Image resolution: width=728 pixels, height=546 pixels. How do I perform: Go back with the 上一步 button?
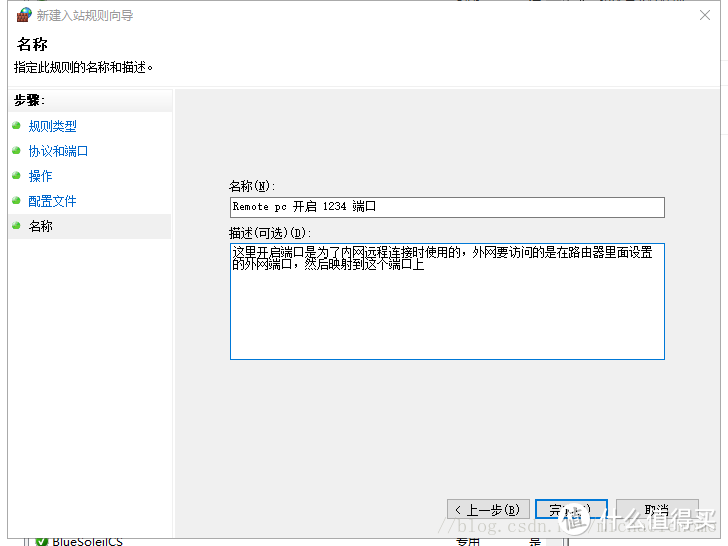[x=486, y=510]
